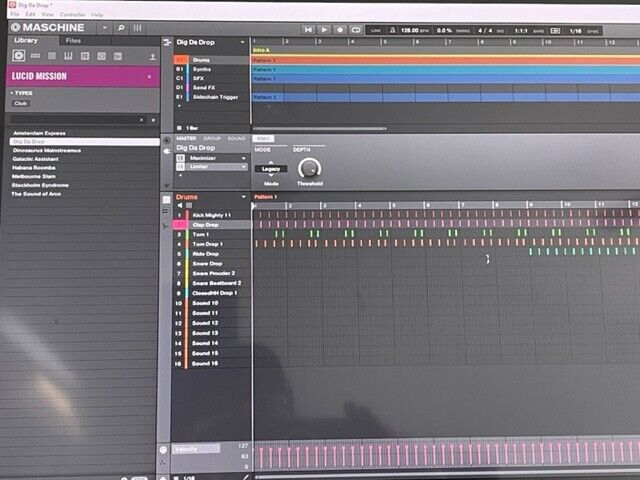Switch to the Files tab
Image resolution: width=640 pixels, height=480 pixels.
click(73, 40)
